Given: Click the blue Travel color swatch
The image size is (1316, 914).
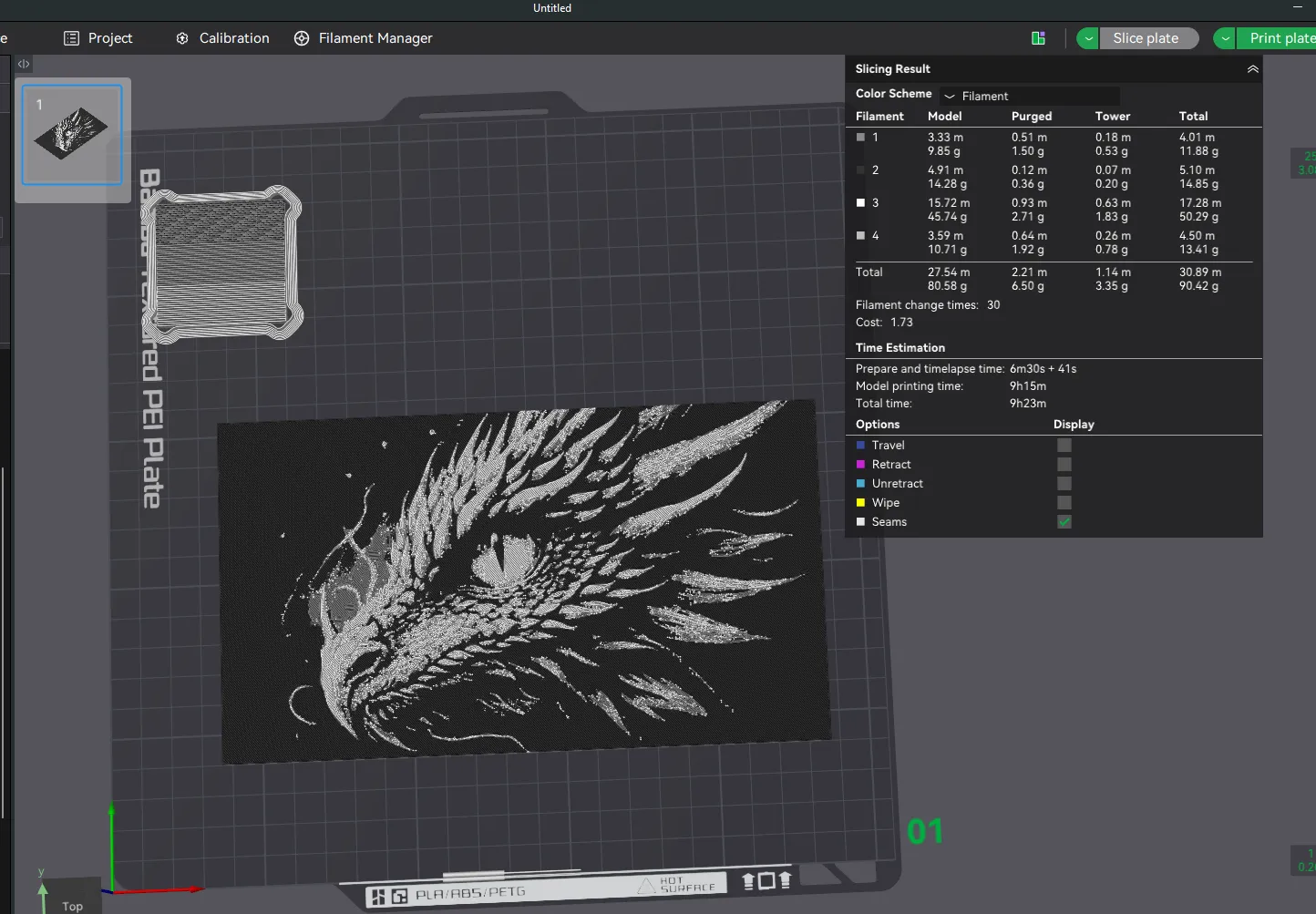Looking at the screenshot, I should point(860,446).
